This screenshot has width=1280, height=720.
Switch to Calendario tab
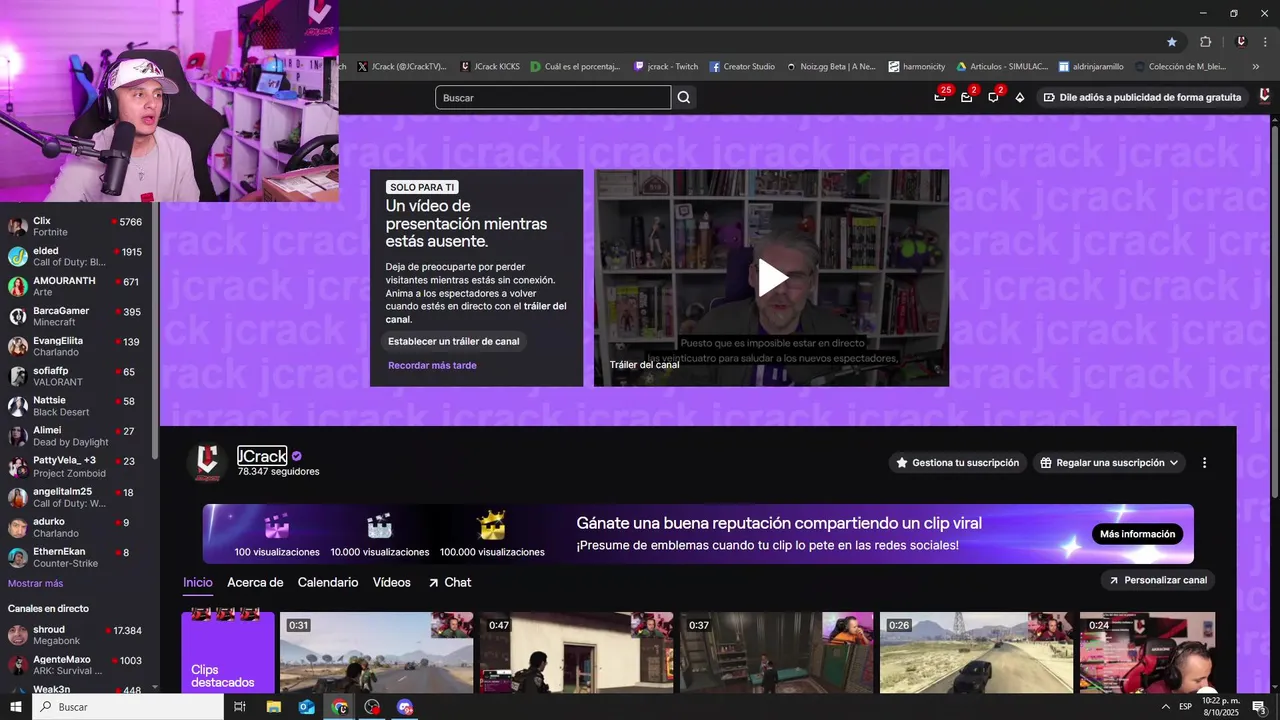coord(328,582)
